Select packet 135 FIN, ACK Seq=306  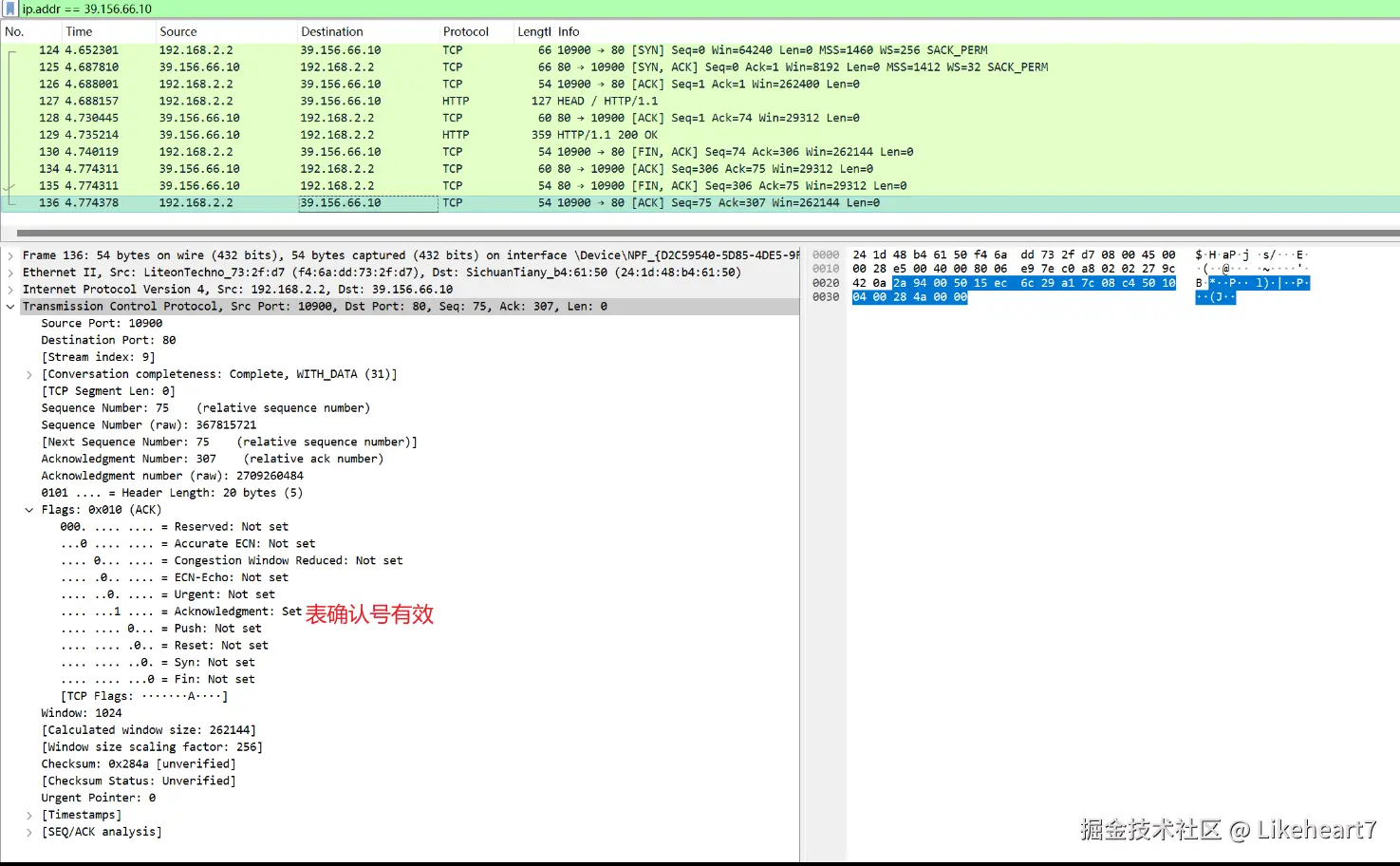(x=700, y=186)
